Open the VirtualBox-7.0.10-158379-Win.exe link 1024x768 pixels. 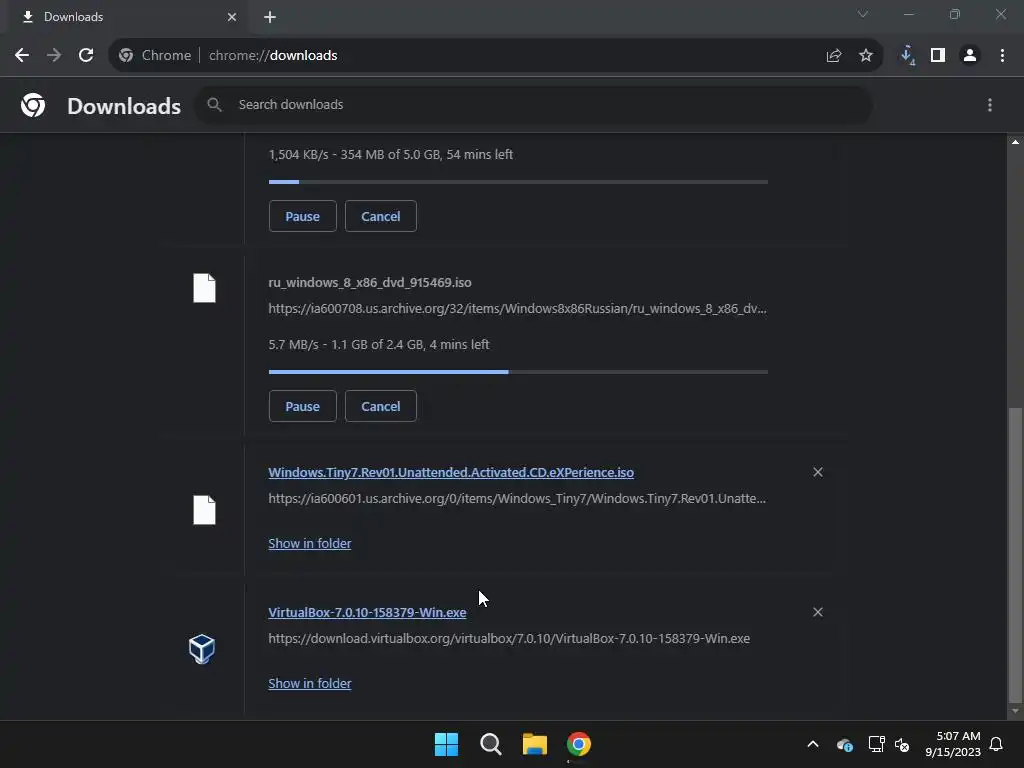367,612
